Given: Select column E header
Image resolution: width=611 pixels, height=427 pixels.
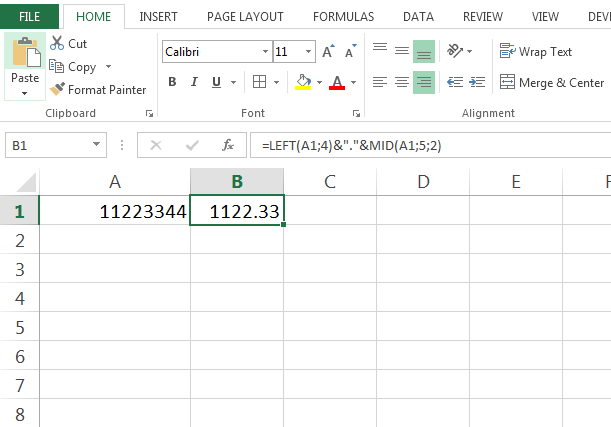Looking at the screenshot, I should pos(516,182).
